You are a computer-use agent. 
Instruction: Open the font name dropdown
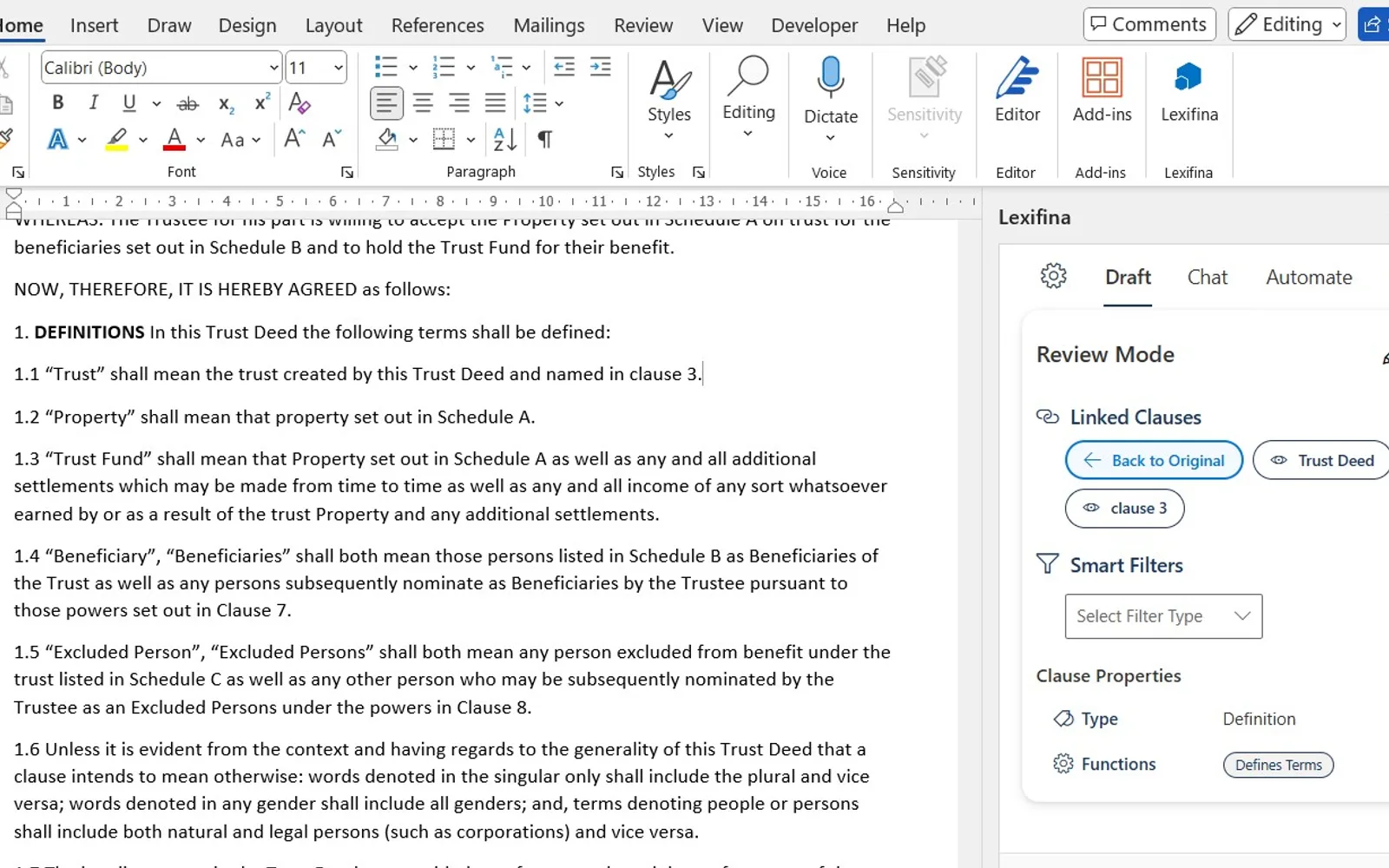274,68
